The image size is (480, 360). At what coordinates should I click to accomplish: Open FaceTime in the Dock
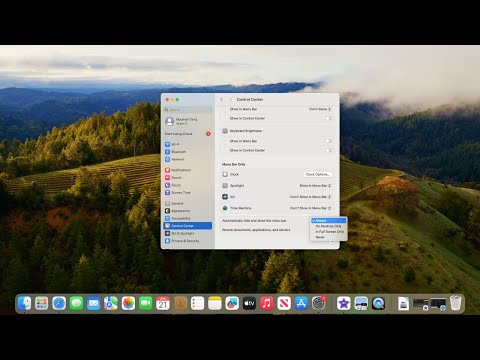tap(146, 303)
